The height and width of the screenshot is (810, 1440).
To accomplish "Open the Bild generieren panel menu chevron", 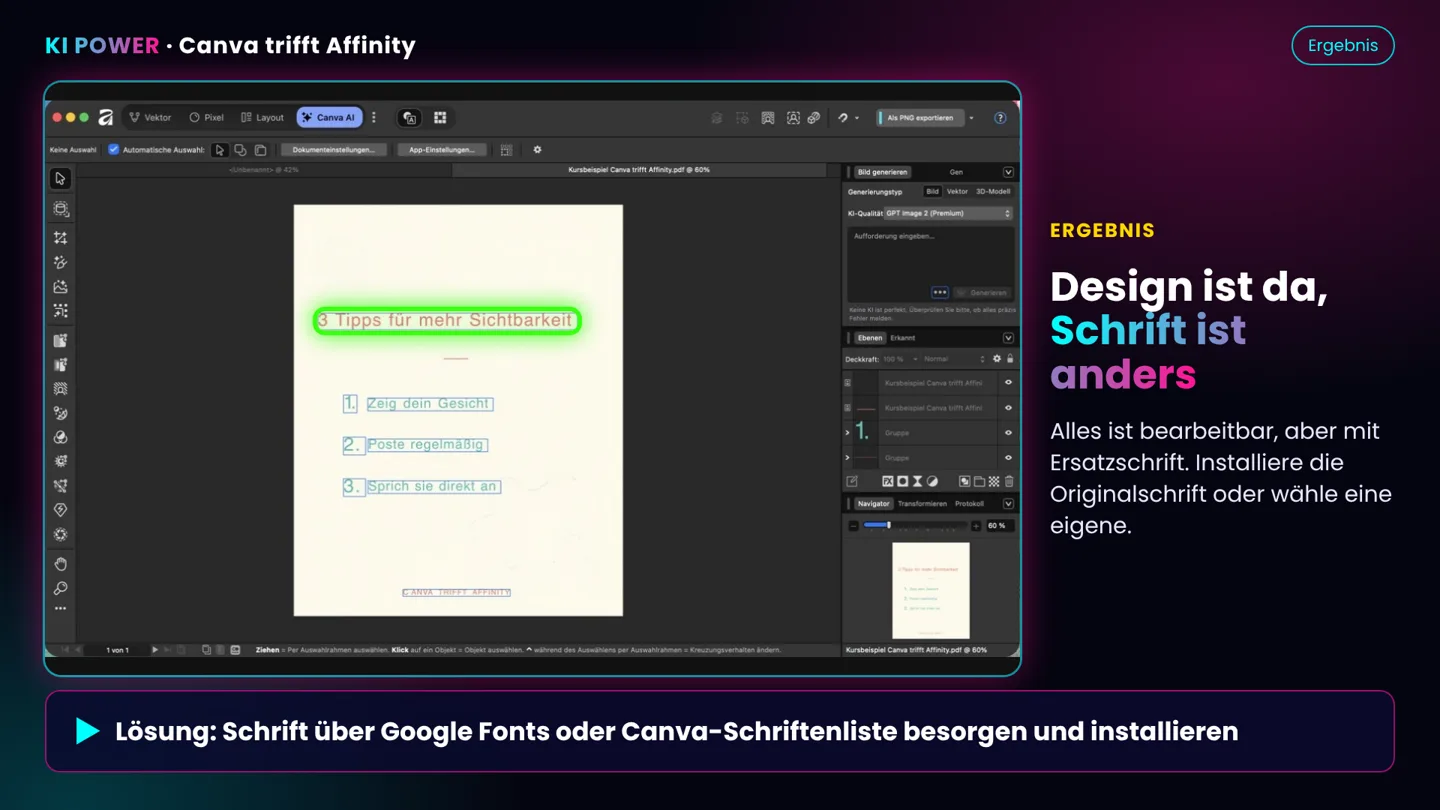I will click(1008, 172).
